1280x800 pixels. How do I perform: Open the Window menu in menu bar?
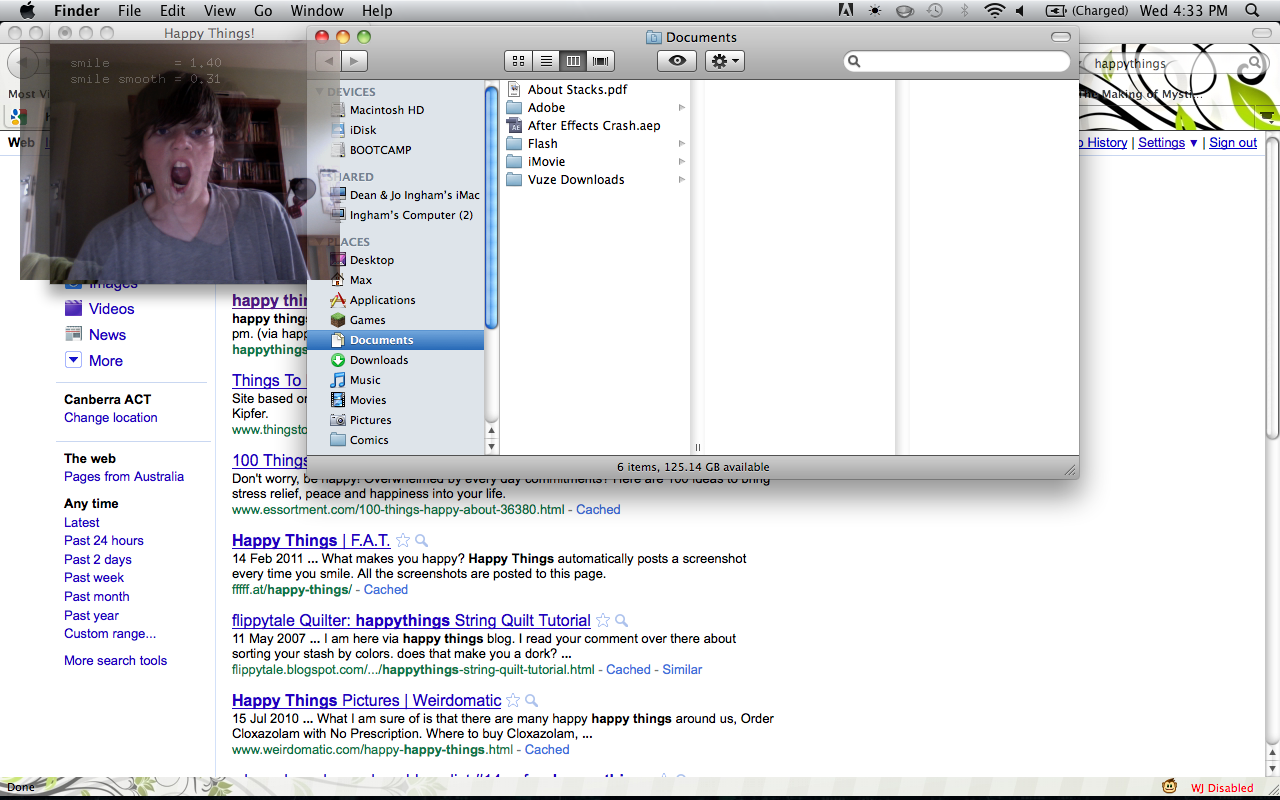tap(316, 11)
